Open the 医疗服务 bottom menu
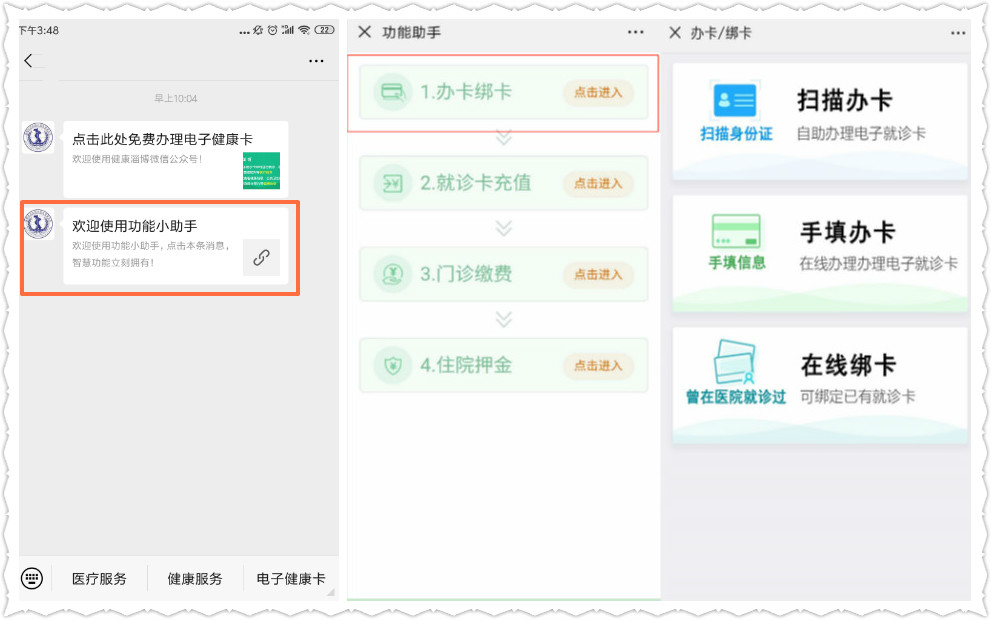This screenshot has height=620, width=991. click(99, 578)
